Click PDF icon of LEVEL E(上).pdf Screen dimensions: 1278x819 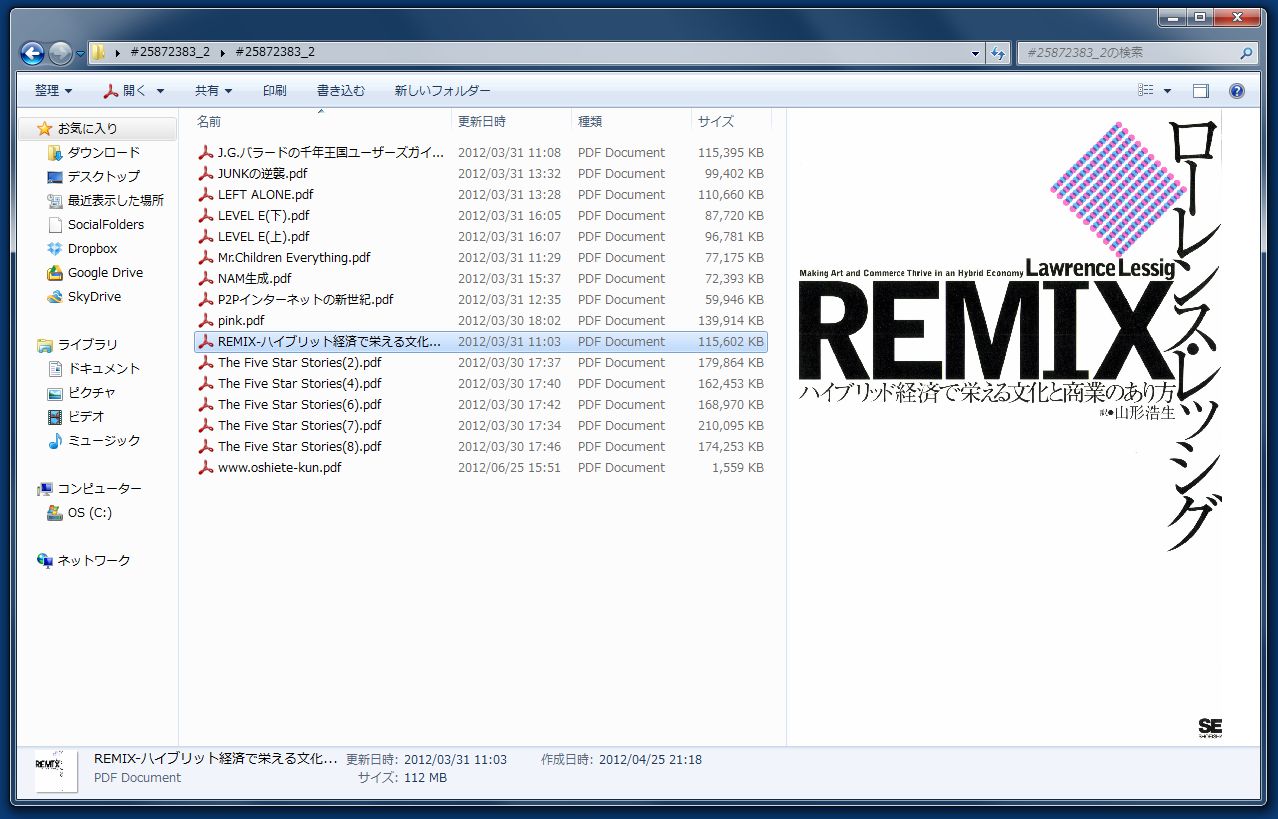pyautogui.click(x=206, y=236)
